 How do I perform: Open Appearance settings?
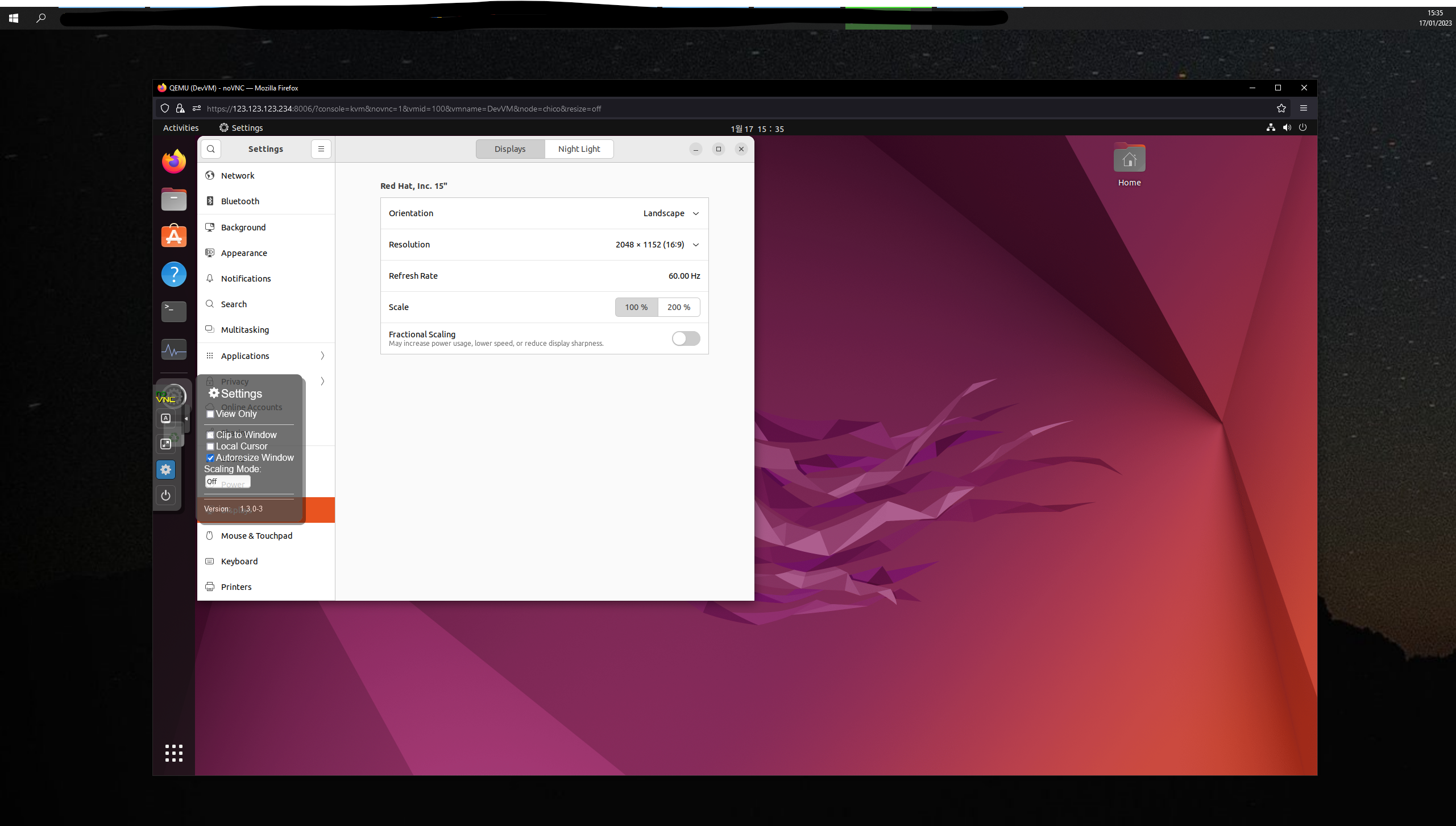click(266, 253)
